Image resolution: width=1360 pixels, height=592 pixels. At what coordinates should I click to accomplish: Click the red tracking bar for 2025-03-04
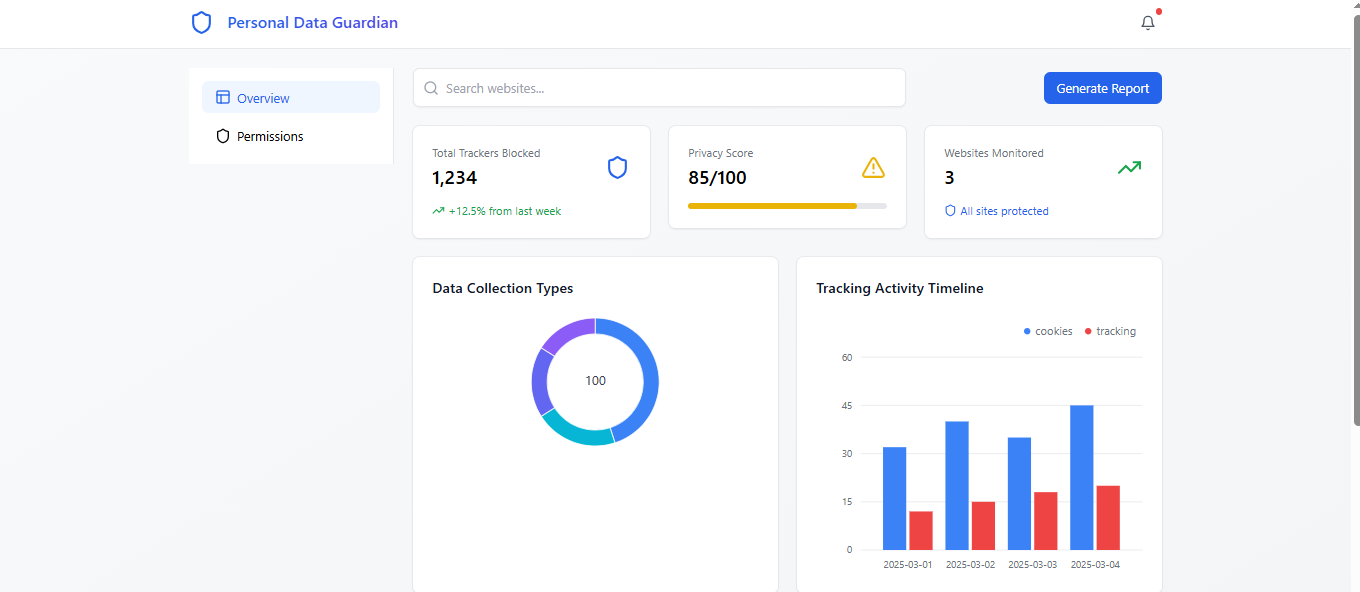pos(1108,518)
